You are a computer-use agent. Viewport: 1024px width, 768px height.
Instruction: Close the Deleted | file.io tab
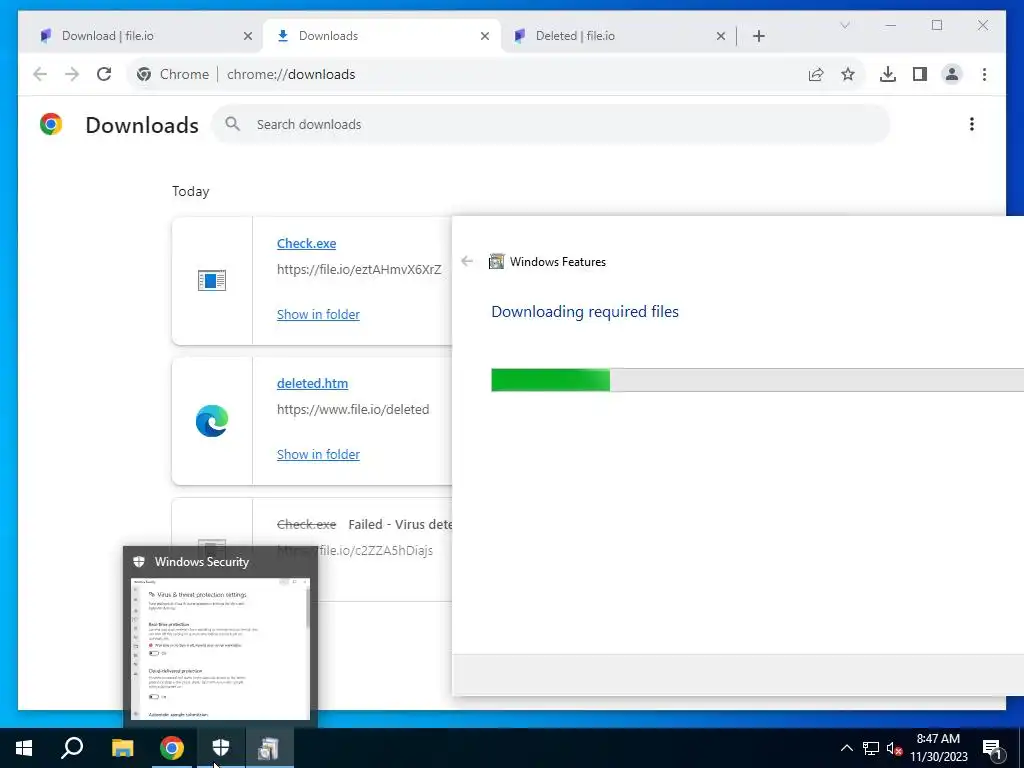click(720, 36)
